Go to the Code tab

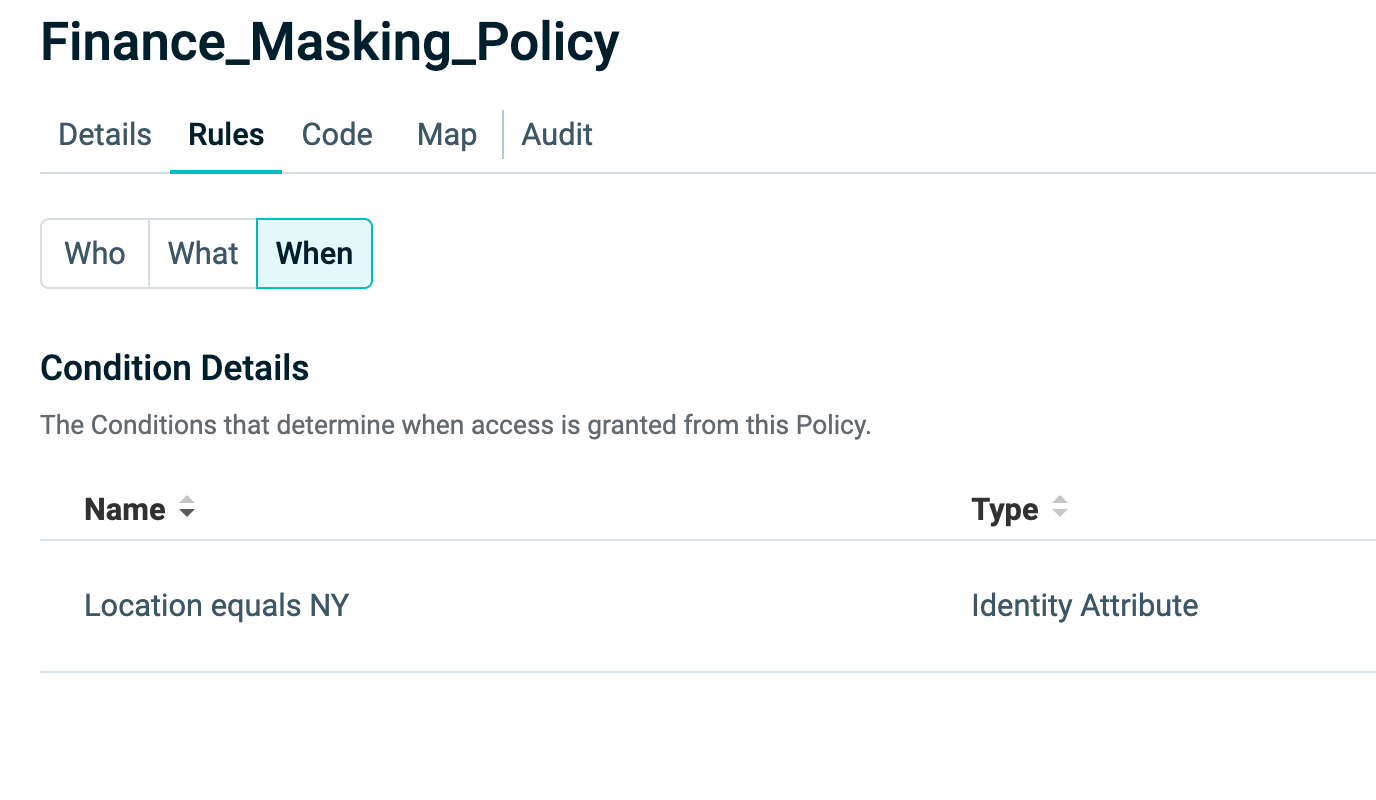(337, 135)
